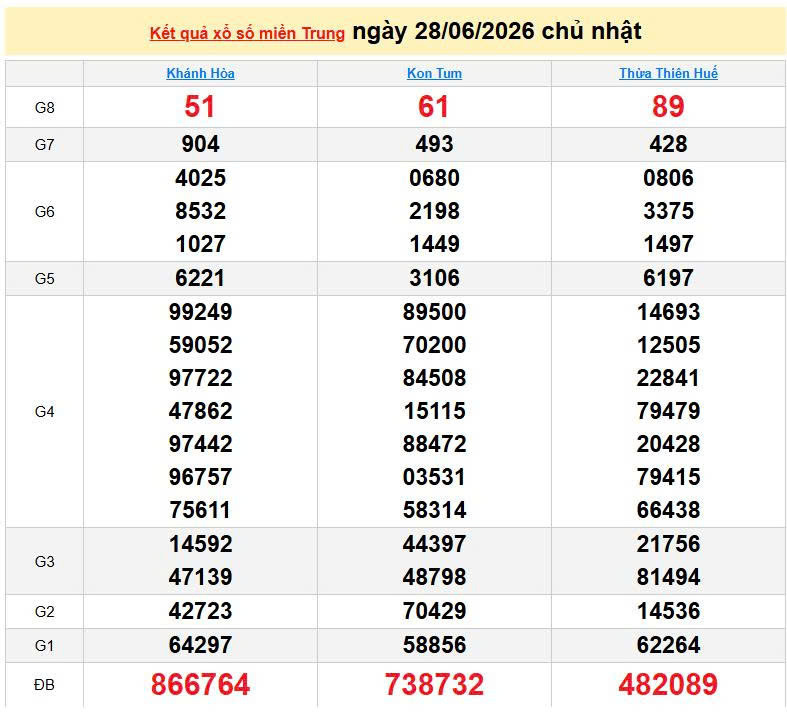This screenshot has height=712, width=787.
Task: Click G4 number 15115
Action: 434,411
